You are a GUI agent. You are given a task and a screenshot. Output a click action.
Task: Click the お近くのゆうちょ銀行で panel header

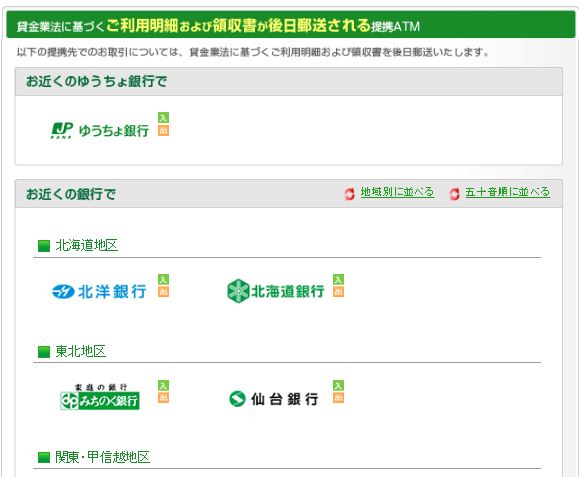click(289, 81)
